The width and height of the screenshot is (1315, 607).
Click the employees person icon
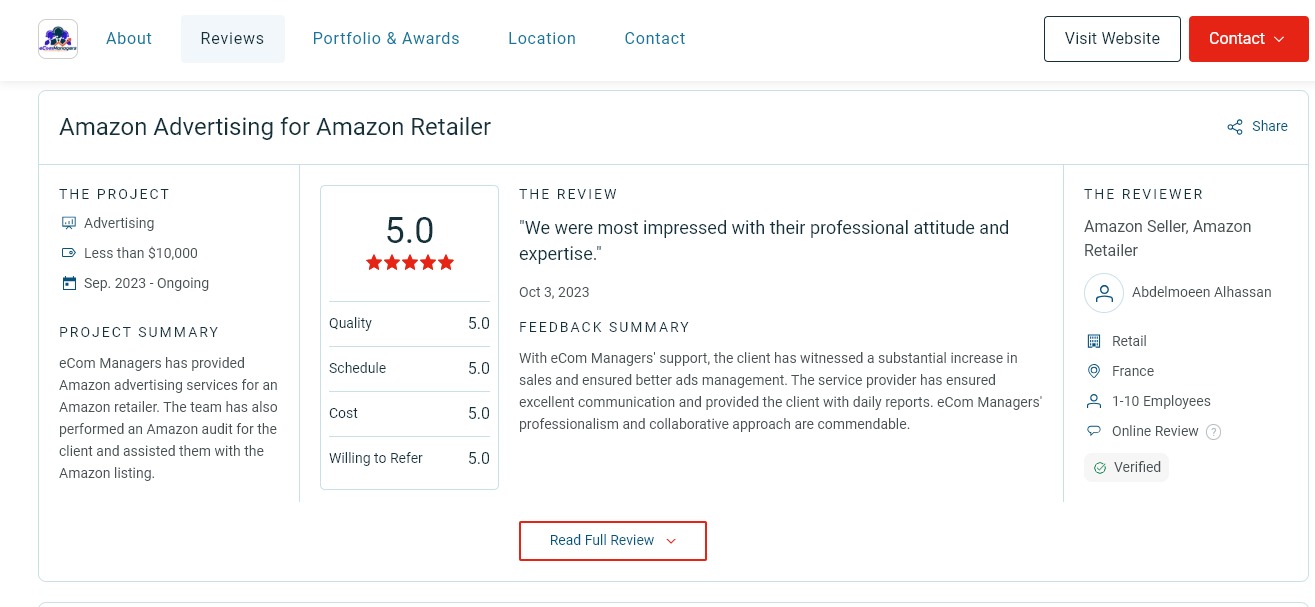[1093, 401]
